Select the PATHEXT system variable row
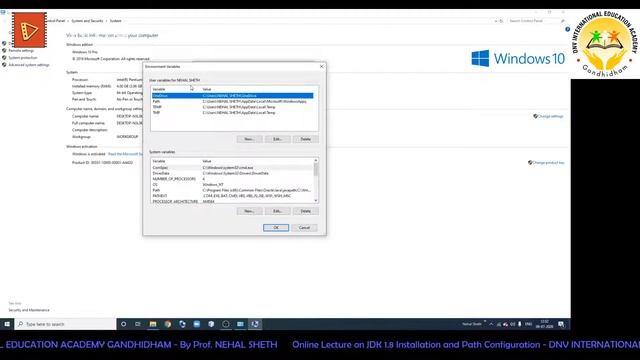The height and width of the screenshot is (360, 640). click(x=232, y=196)
